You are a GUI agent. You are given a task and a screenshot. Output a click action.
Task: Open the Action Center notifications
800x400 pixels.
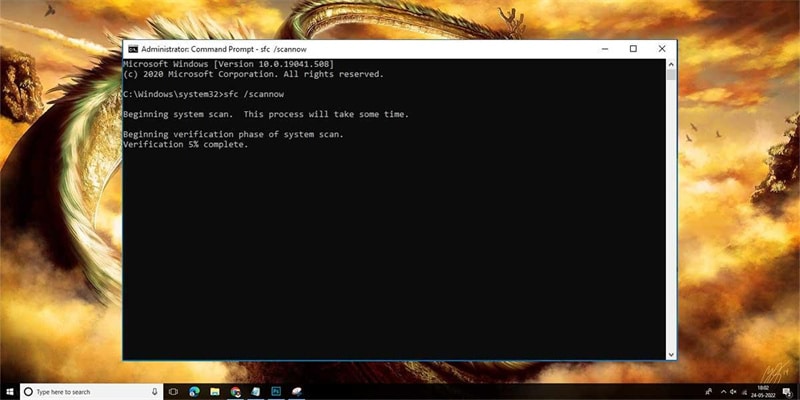point(787,392)
